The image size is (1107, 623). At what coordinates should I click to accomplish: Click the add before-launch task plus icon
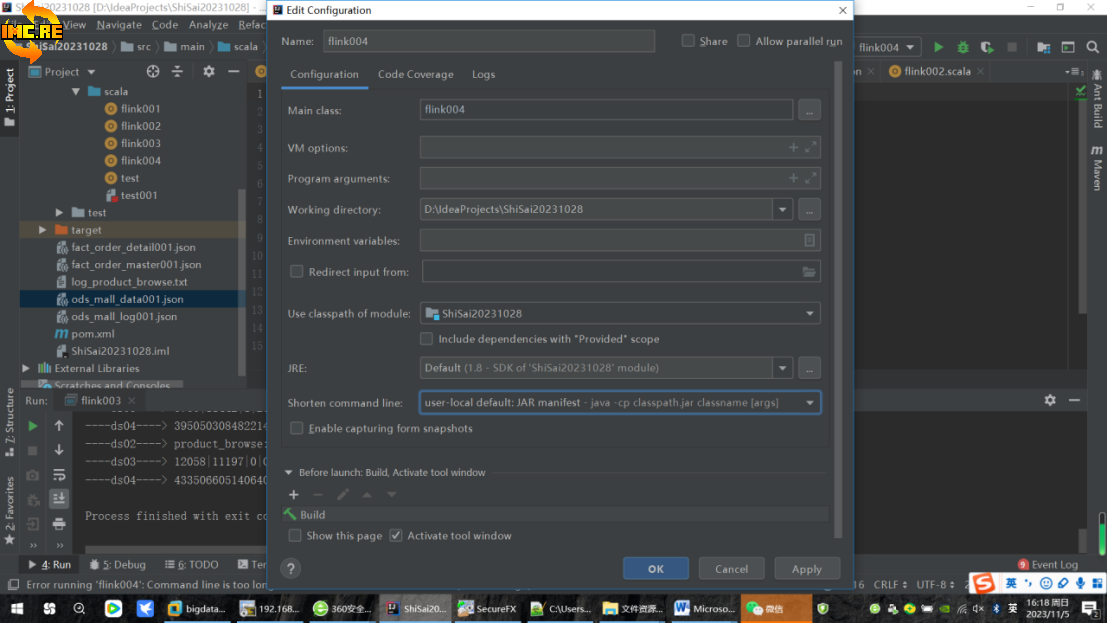click(x=294, y=495)
